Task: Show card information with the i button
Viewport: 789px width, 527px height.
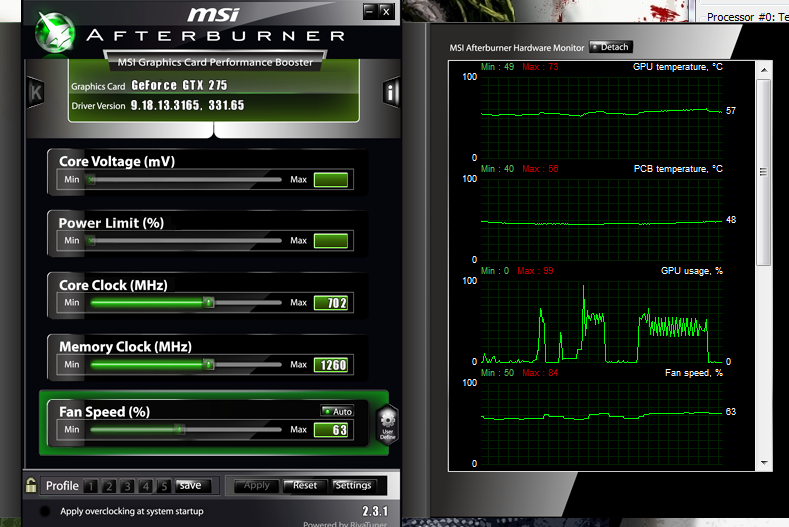Action: pyautogui.click(x=391, y=92)
